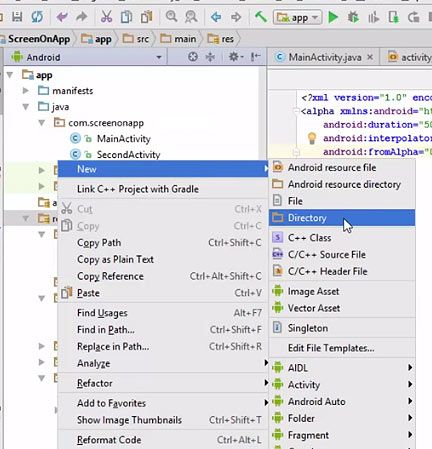The image size is (432, 449).
Task: Choose Copy as Plain Text
Action: click(163, 259)
